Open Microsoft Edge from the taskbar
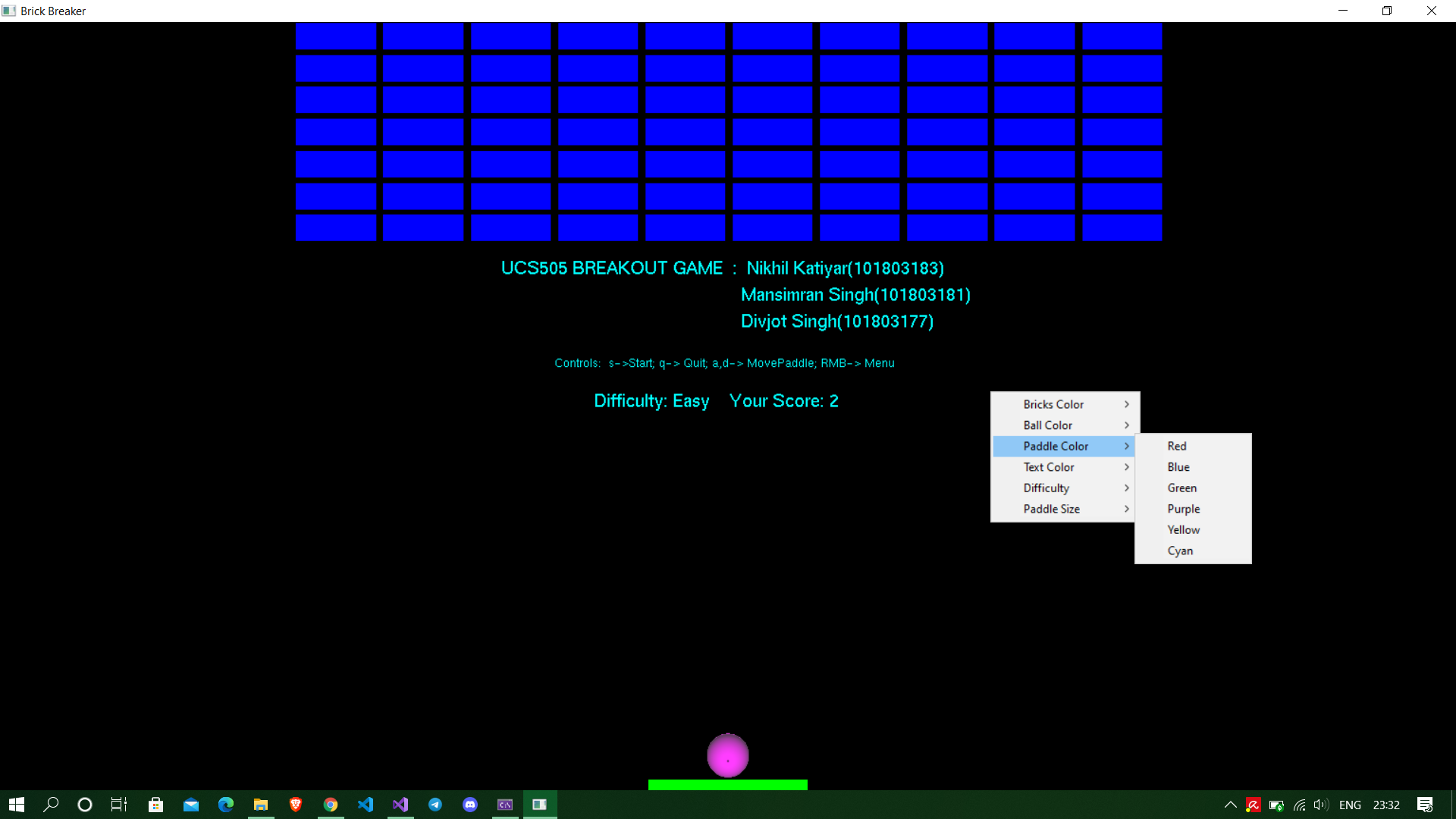This screenshot has height=819, width=1456. 225,805
